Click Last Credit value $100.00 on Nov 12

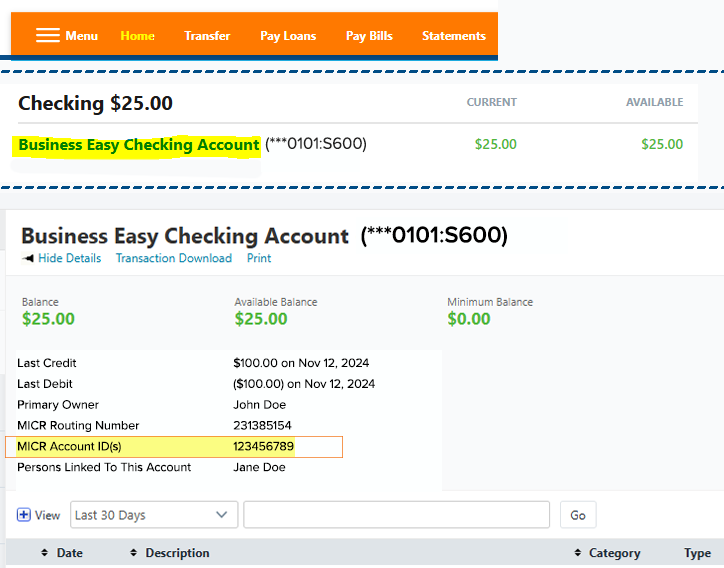click(301, 363)
